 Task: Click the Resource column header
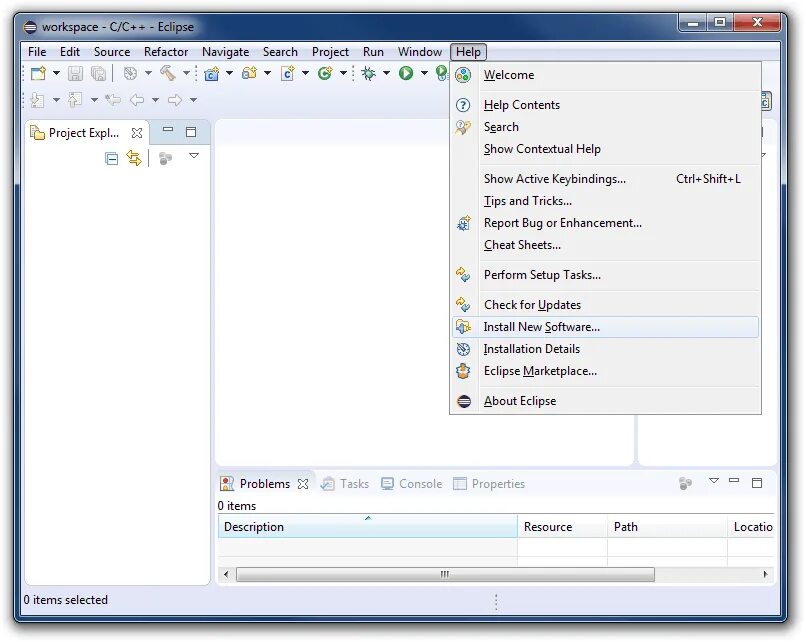click(x=562, y=527)
